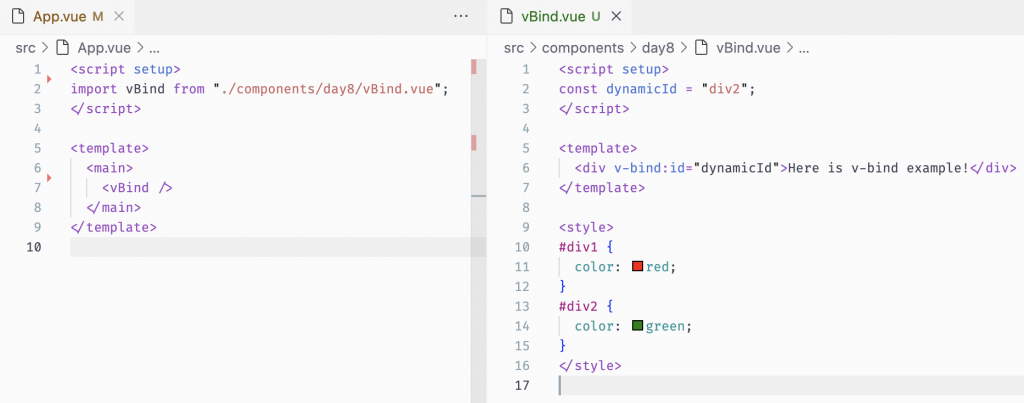Click the #div1 selector
The width and height of the screenshot is (1024, 403).
578,247
